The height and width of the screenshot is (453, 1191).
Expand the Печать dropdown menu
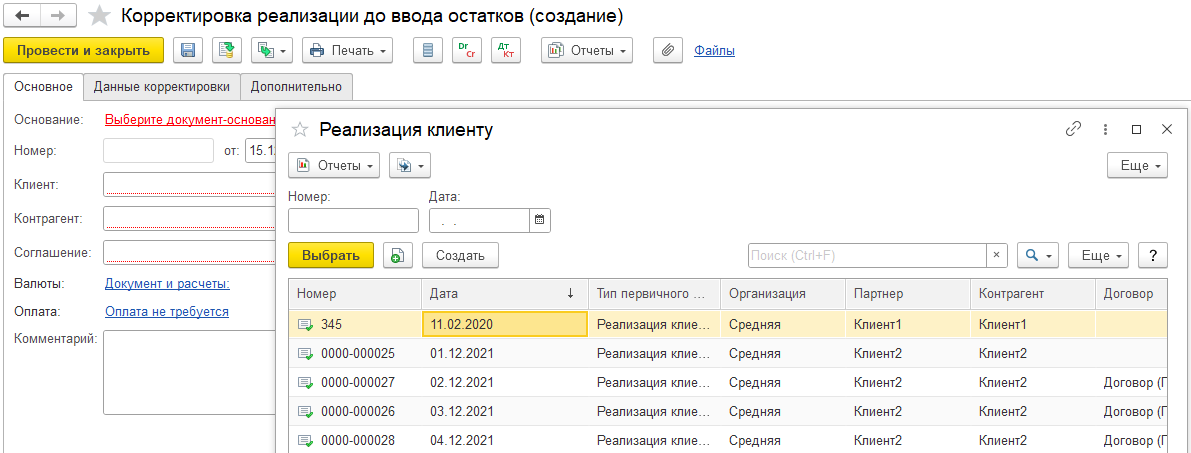pos(348,50)
